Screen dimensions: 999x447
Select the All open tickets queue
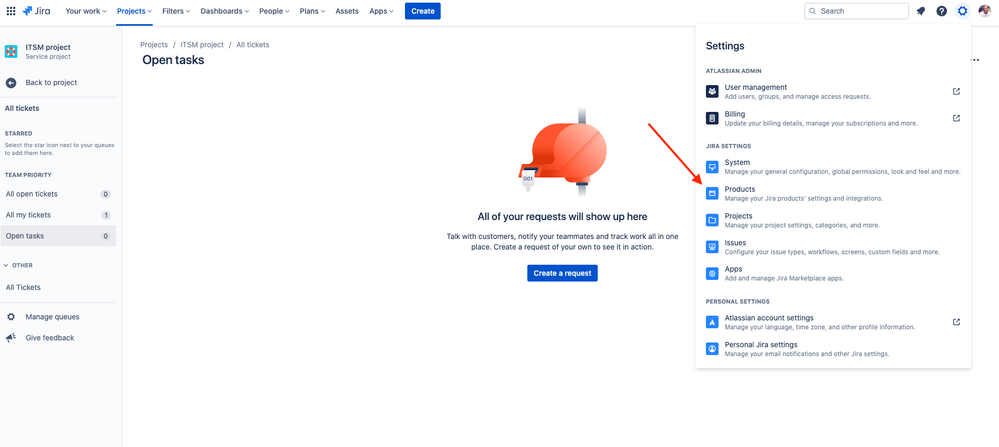point(58,194)
